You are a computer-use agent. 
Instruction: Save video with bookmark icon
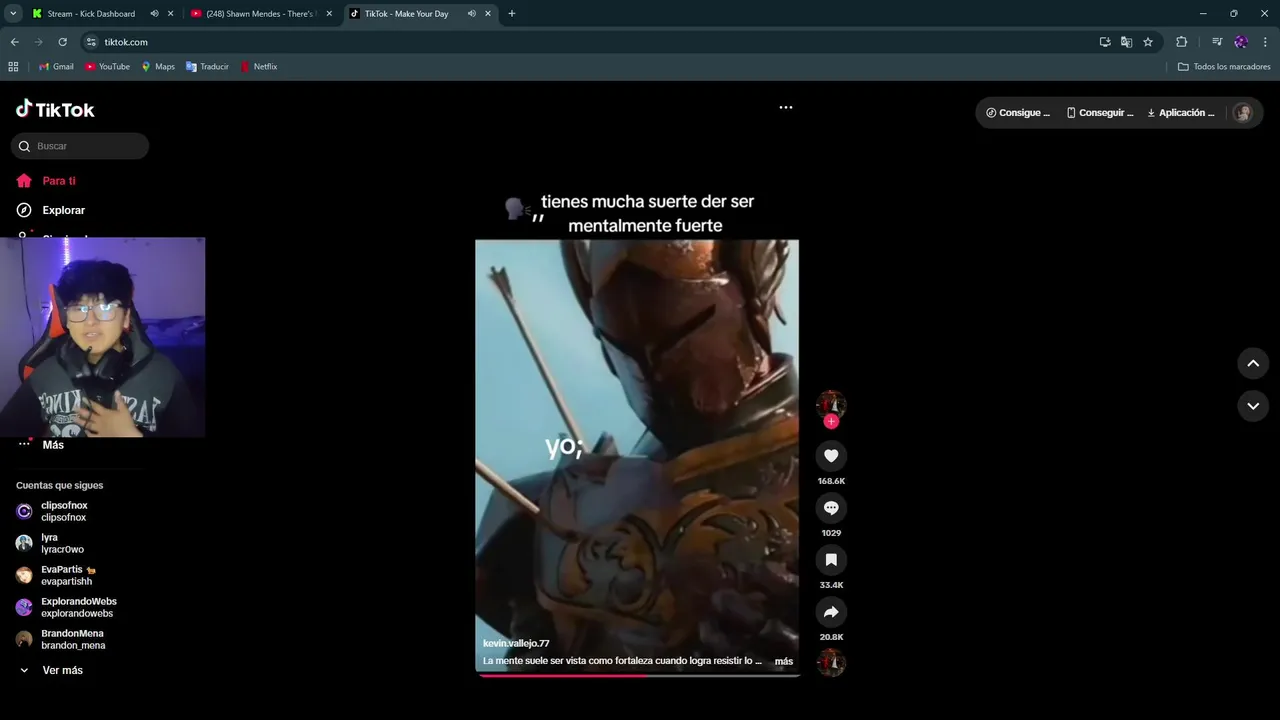click(x=831, y=560)
